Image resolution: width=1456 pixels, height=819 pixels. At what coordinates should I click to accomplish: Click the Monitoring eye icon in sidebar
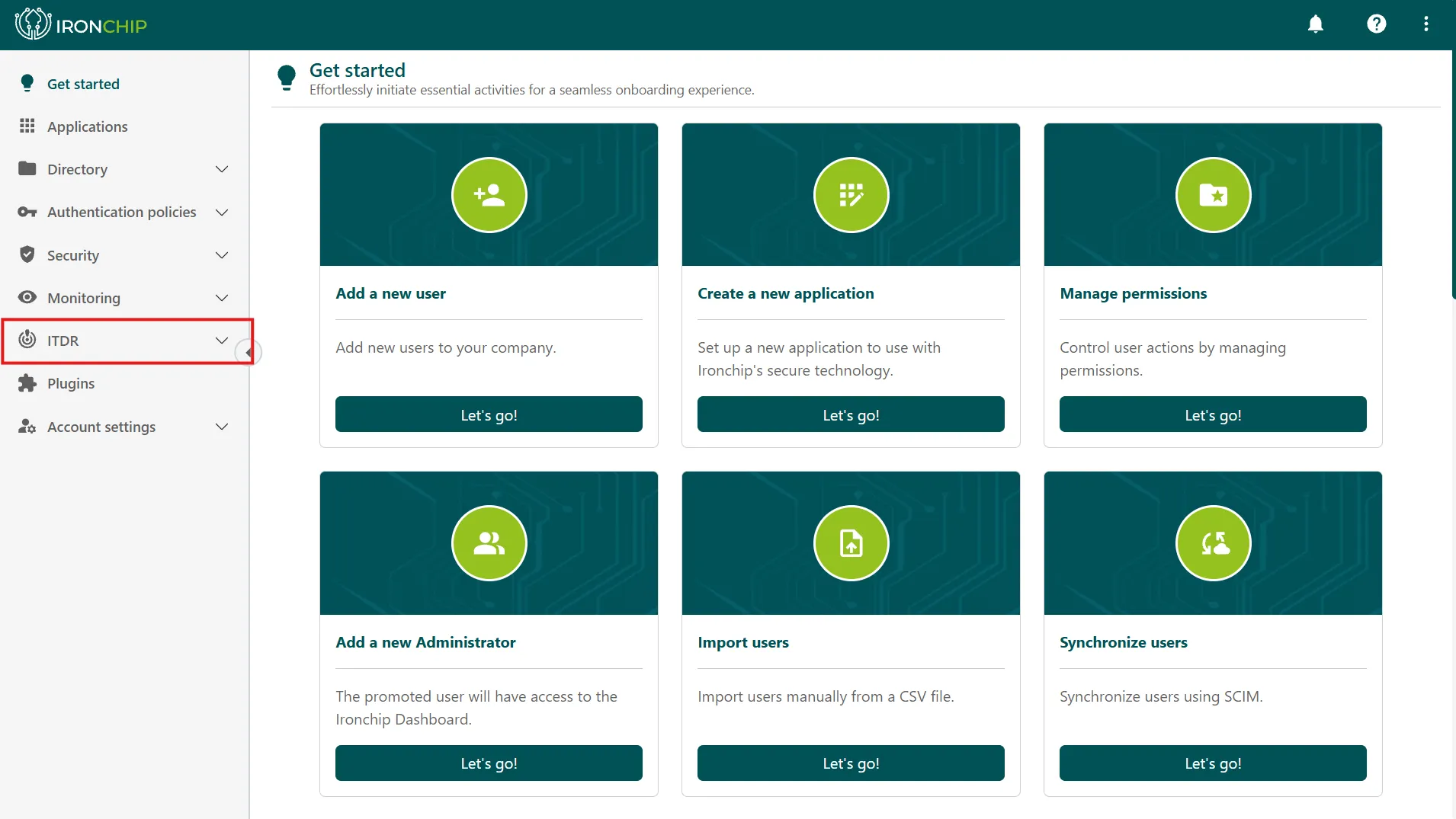pos(27,297)
